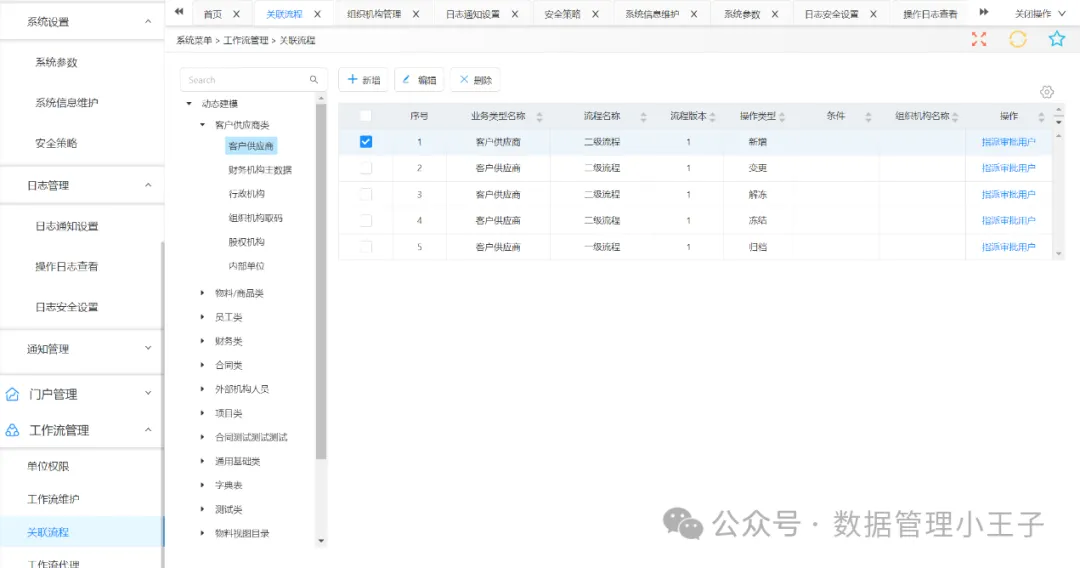Click the 新增 button
Screen dimensions: 1080x568
[363, 80]
